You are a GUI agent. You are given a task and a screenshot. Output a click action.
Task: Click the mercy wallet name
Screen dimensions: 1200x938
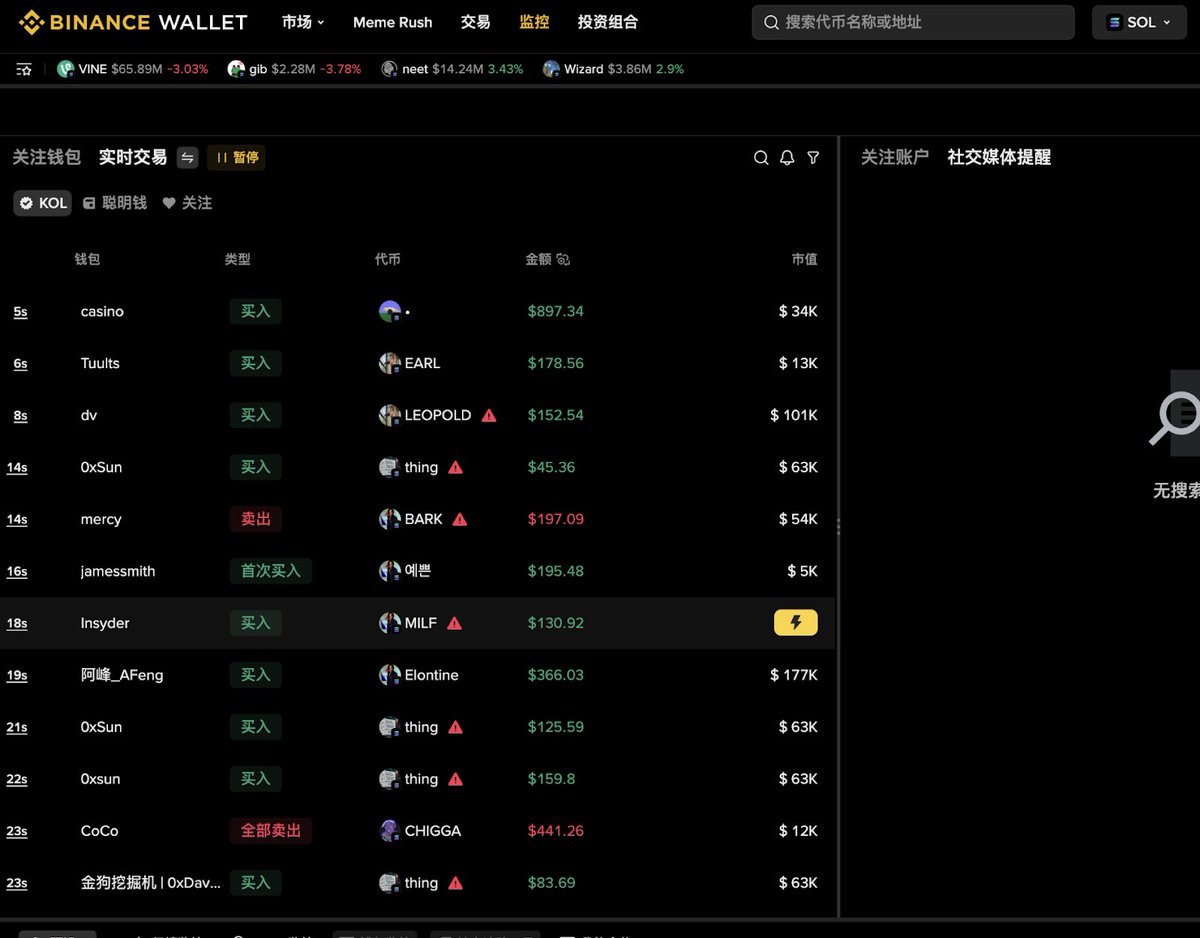101,519
